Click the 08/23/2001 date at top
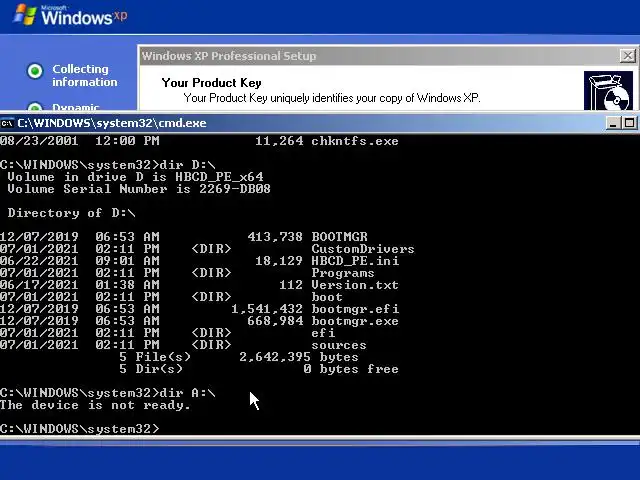 tap(39, 141)
